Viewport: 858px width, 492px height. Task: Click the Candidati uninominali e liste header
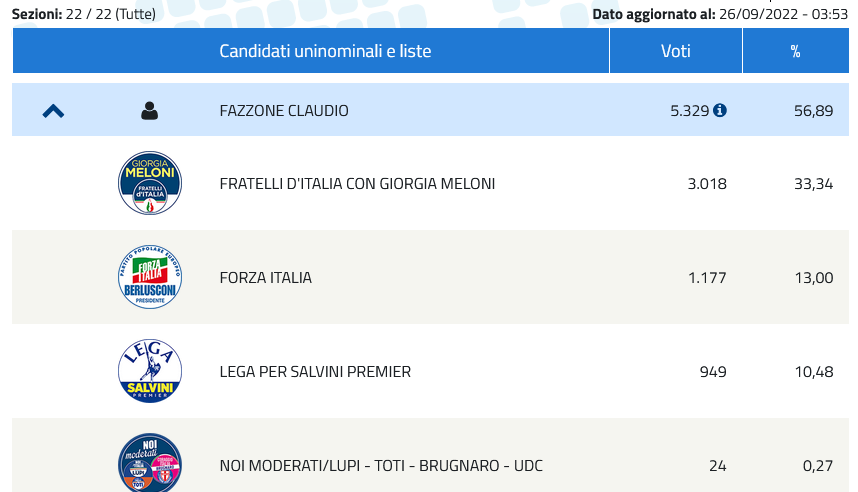pyautogui.click(x=325, y=51)
